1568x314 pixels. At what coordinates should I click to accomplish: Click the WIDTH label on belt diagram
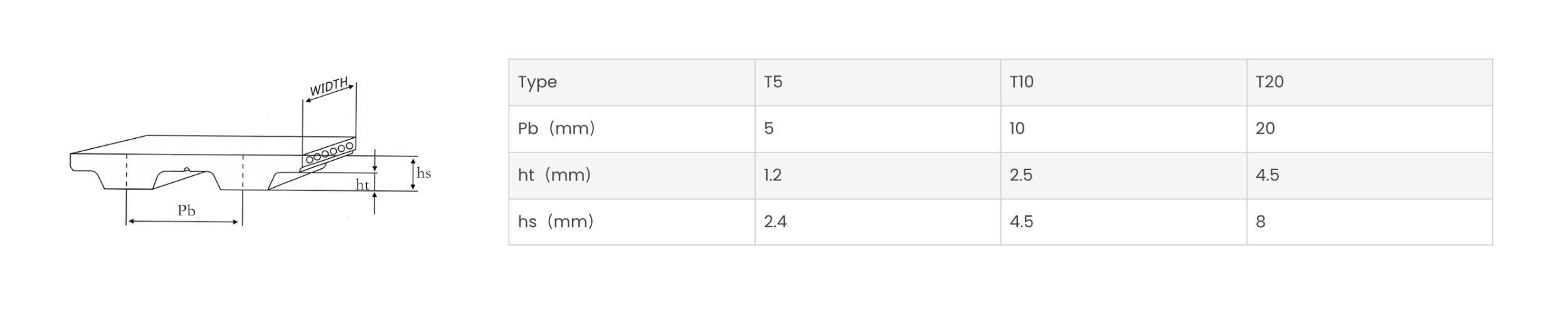tap(329, 87)
